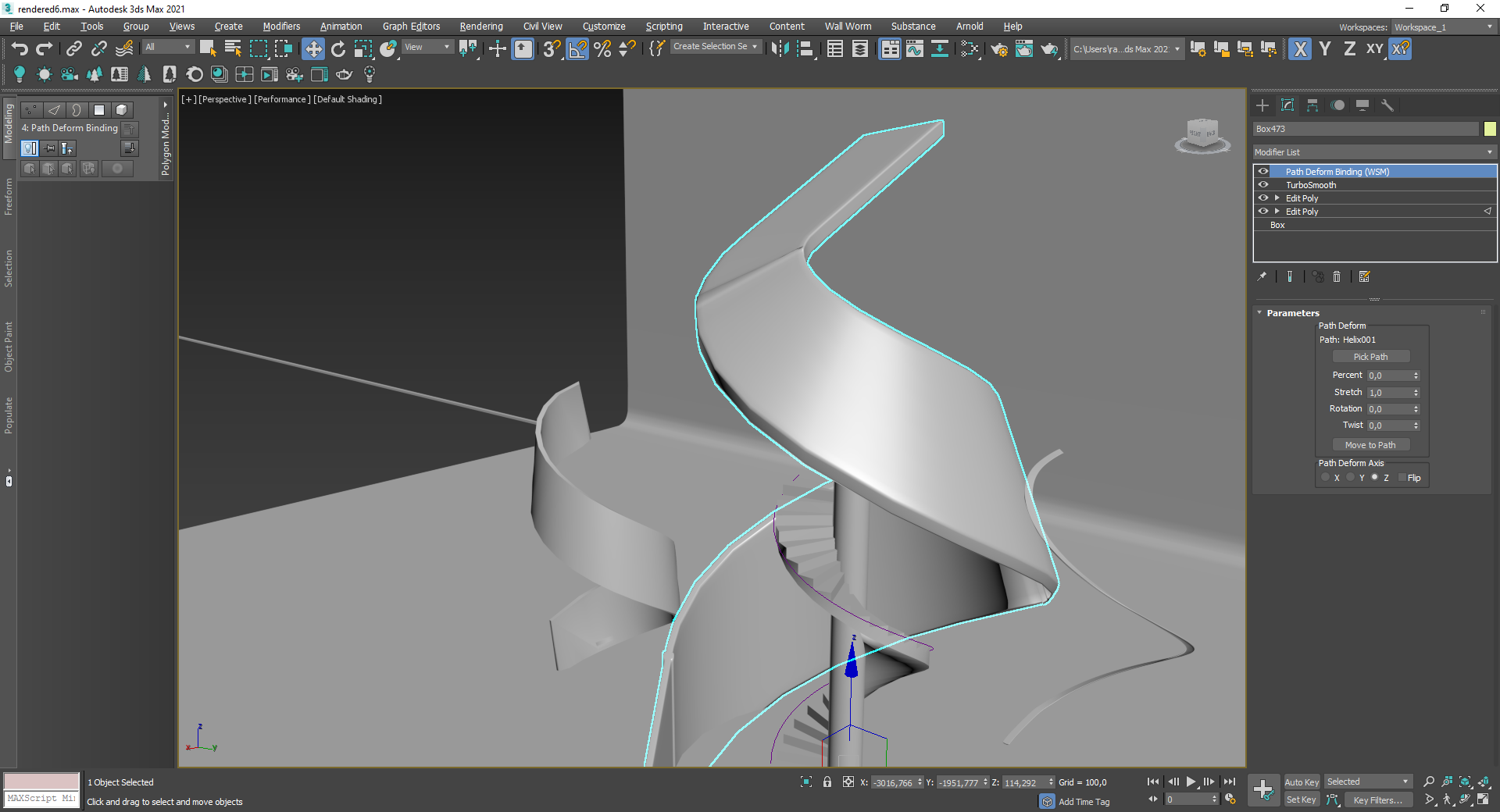Viewport: 1500px width, 812px height.
Task: Click the Move to Path button
Action: point(1370,445)
